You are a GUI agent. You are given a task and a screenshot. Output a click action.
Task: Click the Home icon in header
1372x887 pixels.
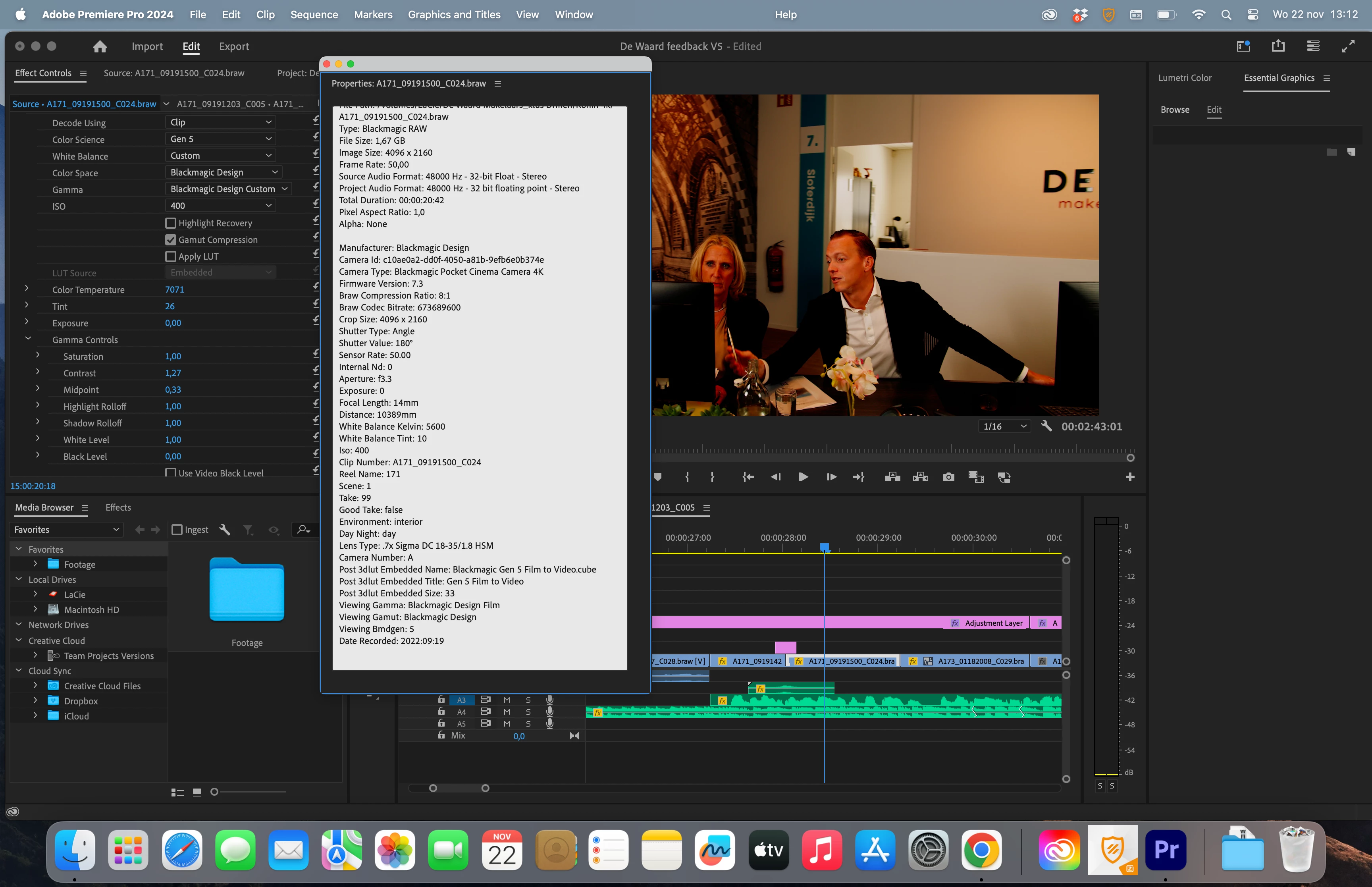tap(100, 47)
